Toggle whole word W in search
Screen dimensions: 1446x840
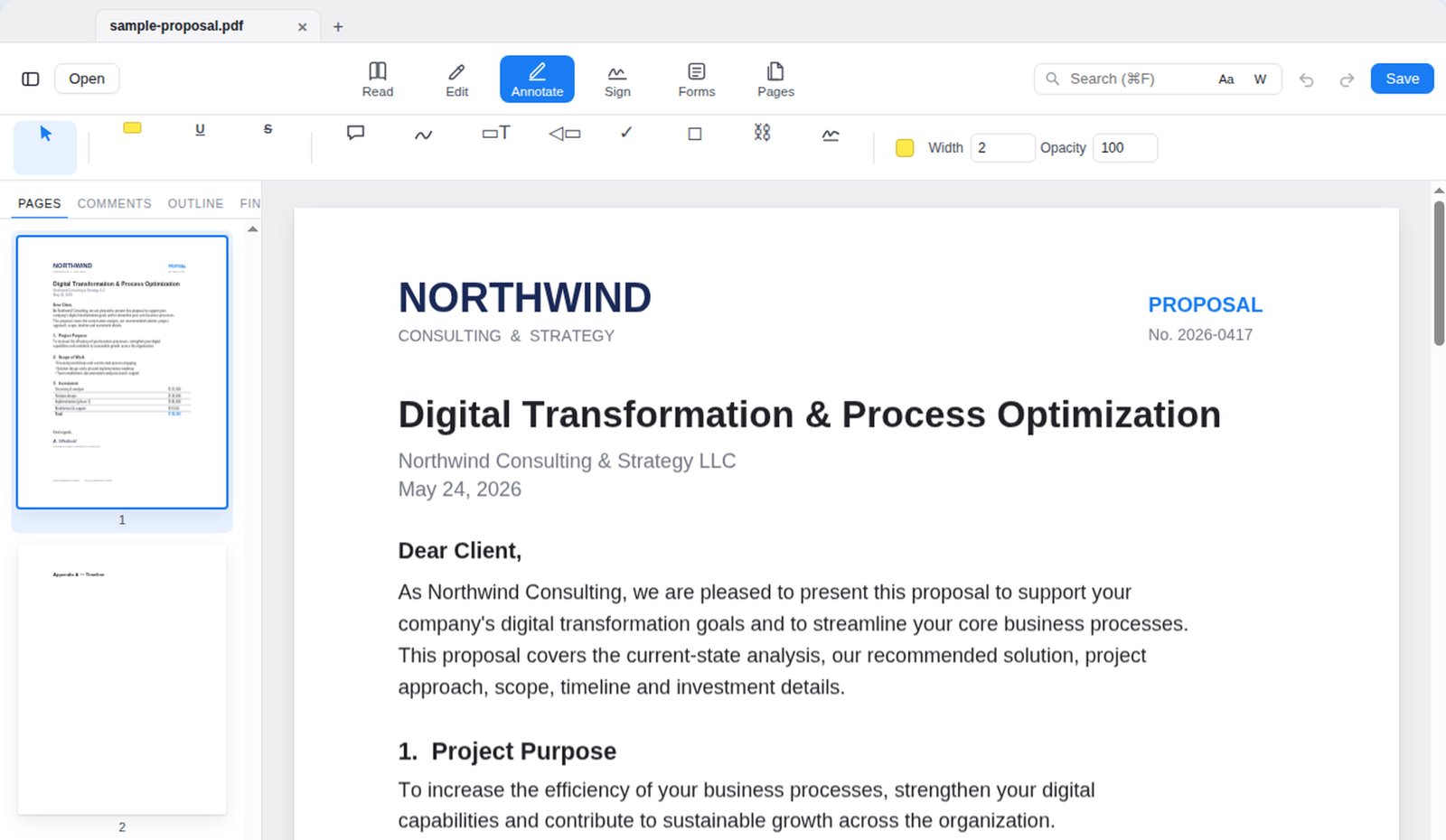coord(1260,79)
